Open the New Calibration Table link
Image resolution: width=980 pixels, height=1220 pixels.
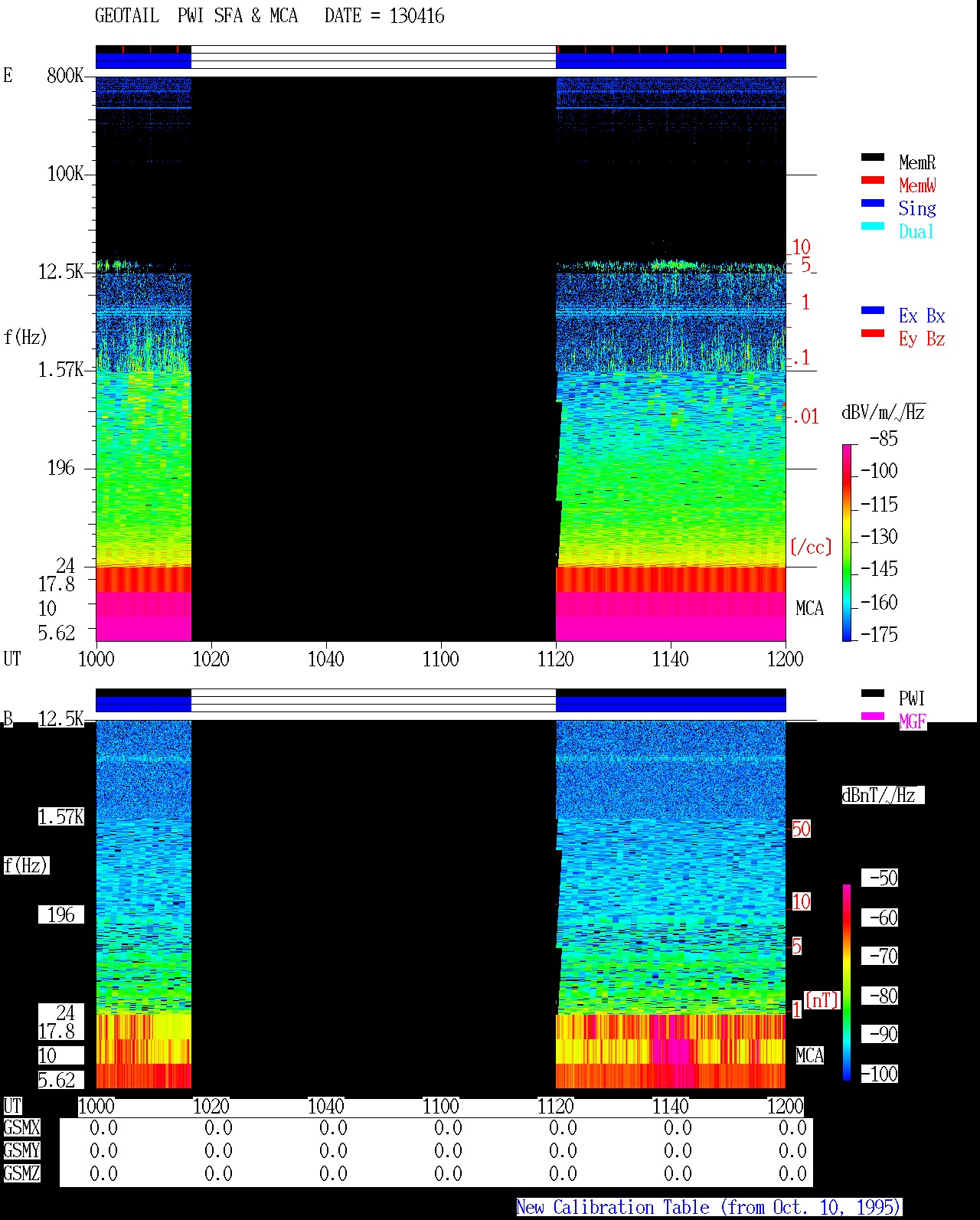tap(709, 1208)
